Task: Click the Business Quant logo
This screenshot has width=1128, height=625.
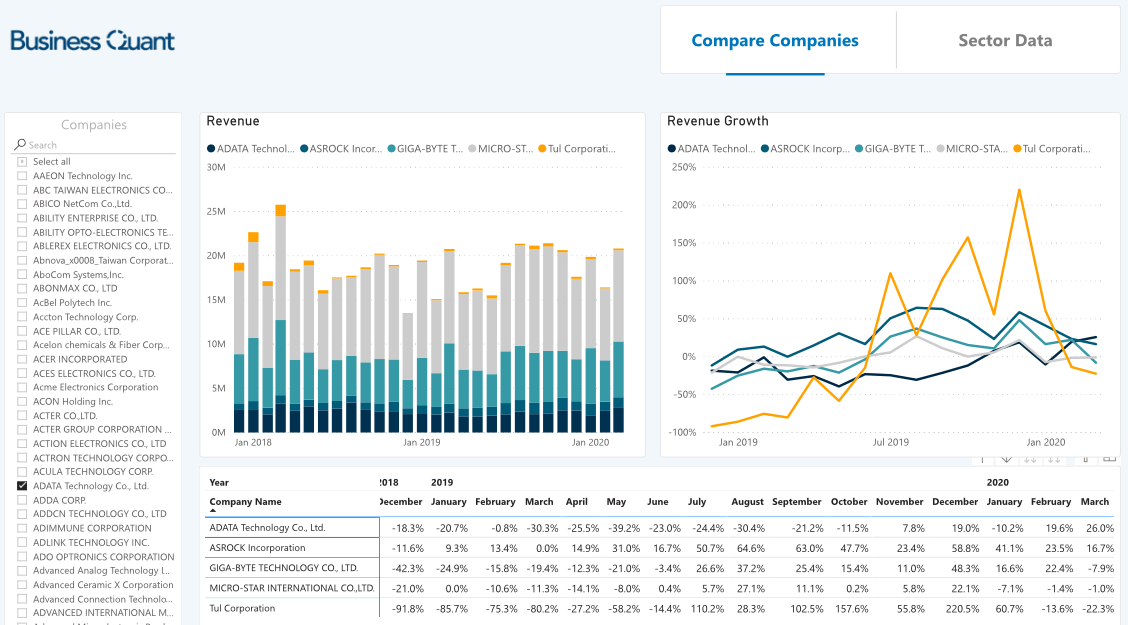Action: click(x=91, y=40)
